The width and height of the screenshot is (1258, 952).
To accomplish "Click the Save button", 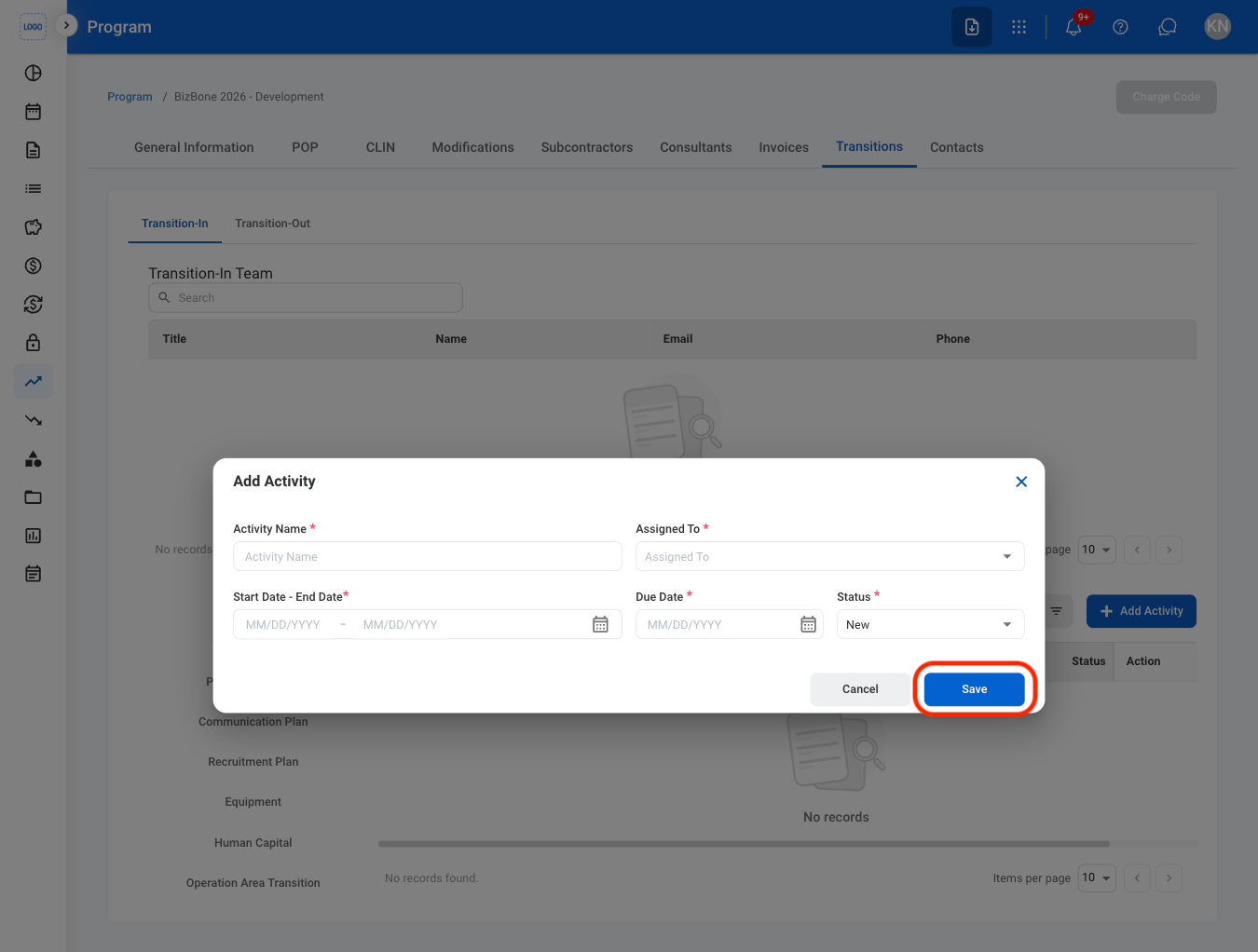I will point(974,689).
